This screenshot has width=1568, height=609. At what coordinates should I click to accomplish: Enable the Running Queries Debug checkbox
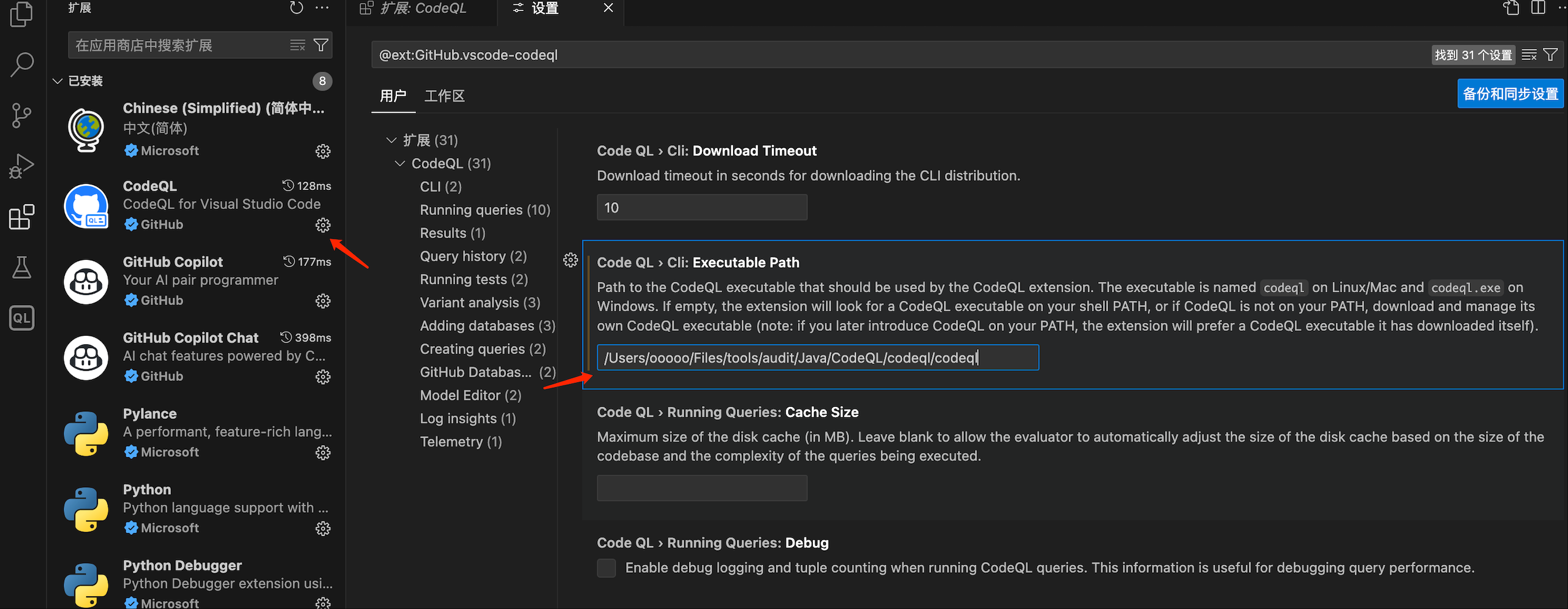tap(606, 568)
